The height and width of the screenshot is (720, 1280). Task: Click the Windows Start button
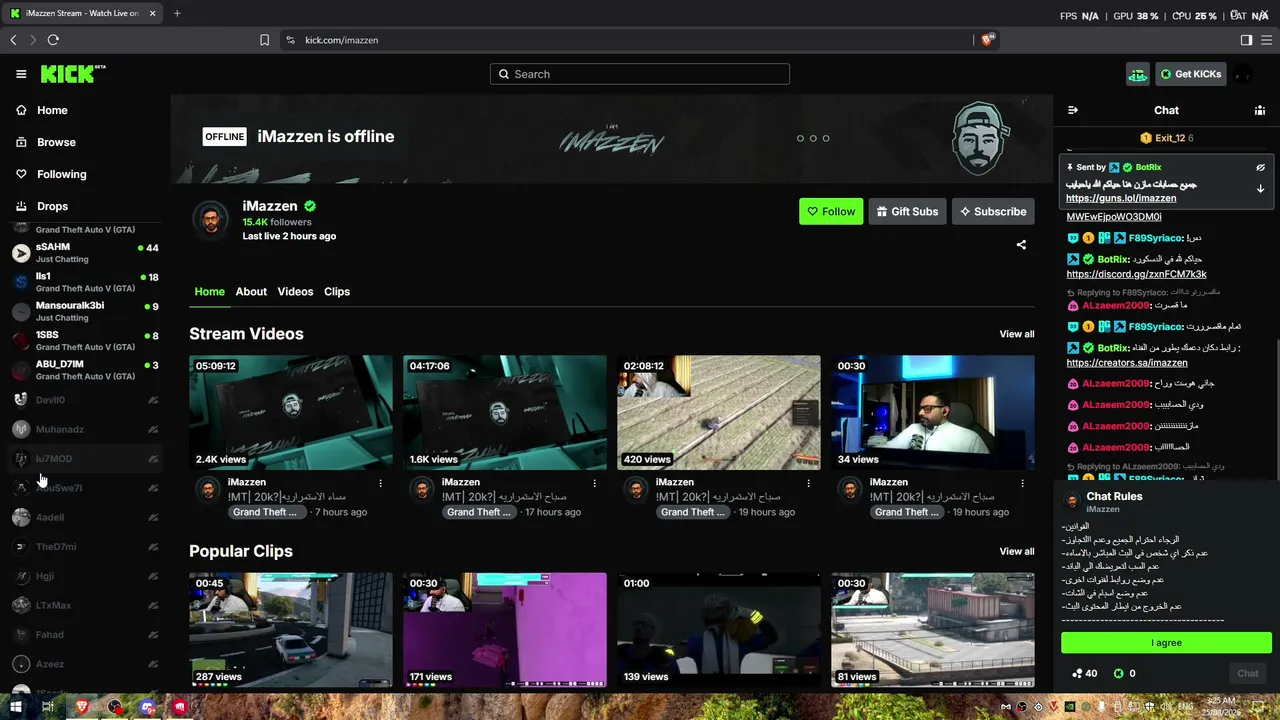(16, 707)
